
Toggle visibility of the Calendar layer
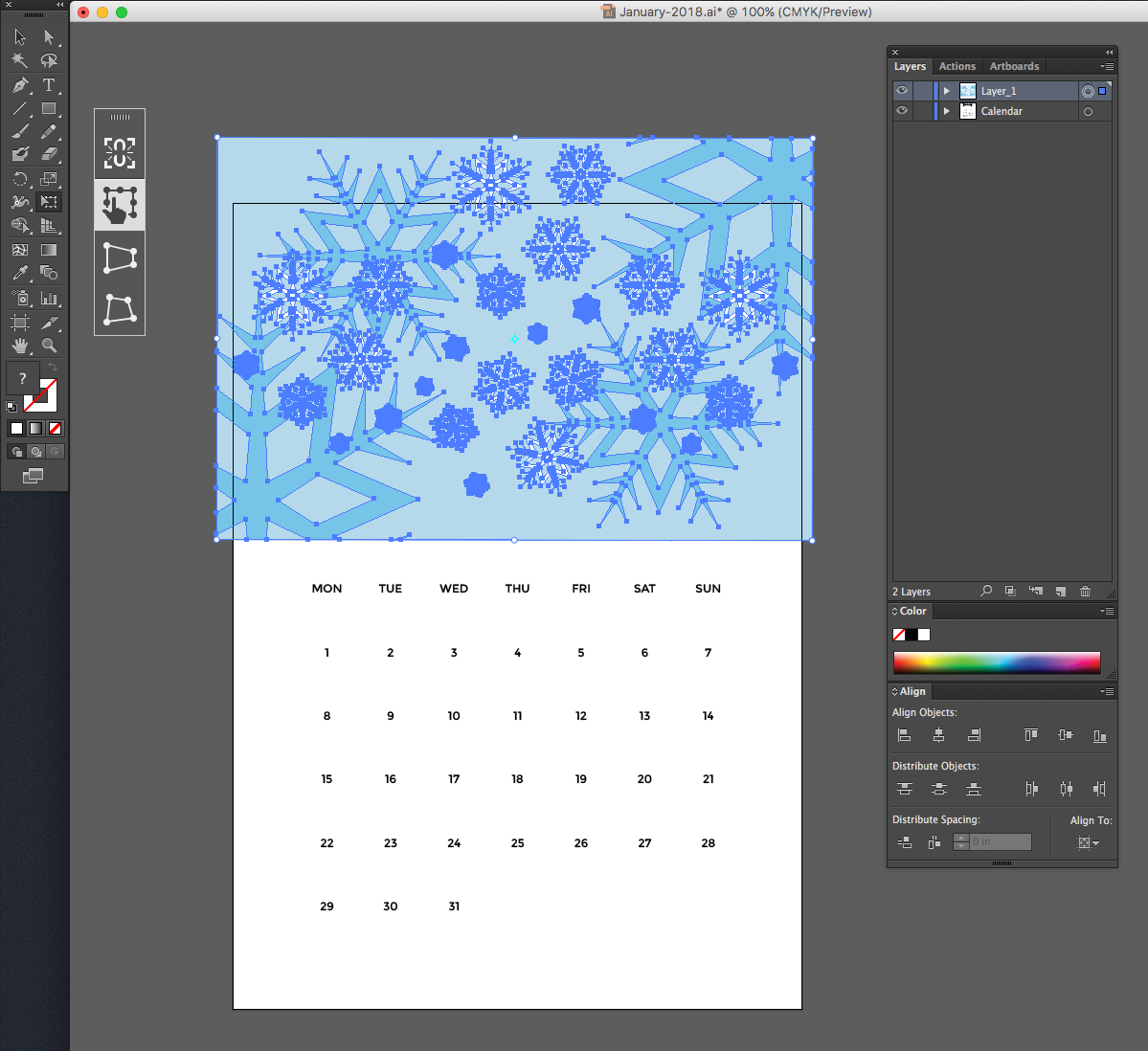[x=901, y=110]
